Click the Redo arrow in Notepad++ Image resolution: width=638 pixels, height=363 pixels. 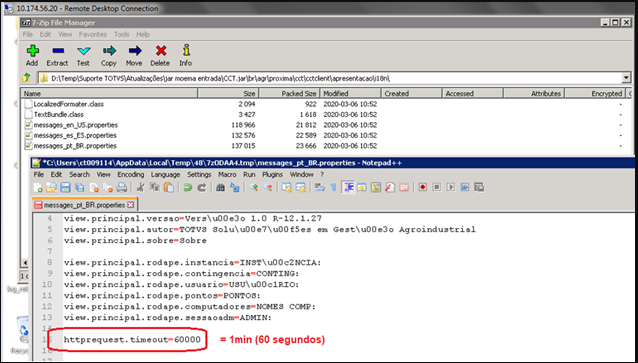(x=202, y=187)
